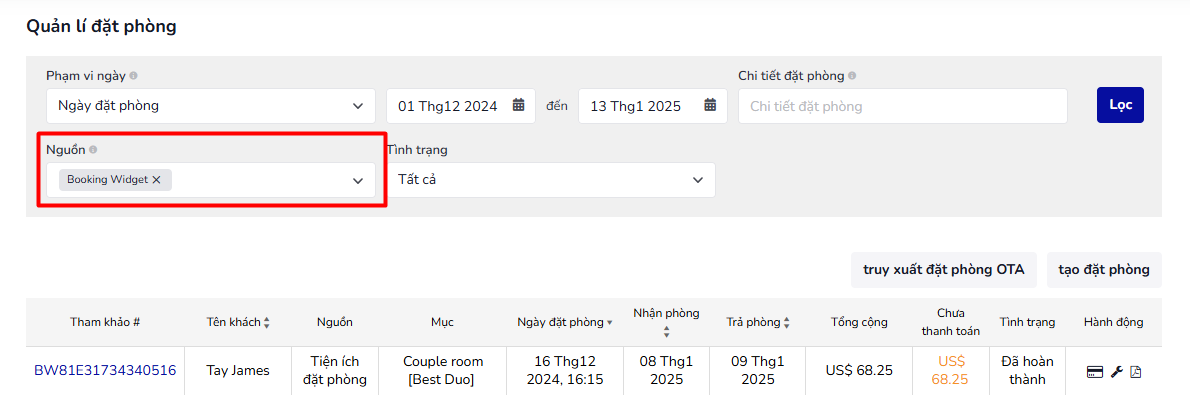1190x406 pixels.
Task: Open calendar for start date 01 Thg12 2024
Action: click(518, 105)
